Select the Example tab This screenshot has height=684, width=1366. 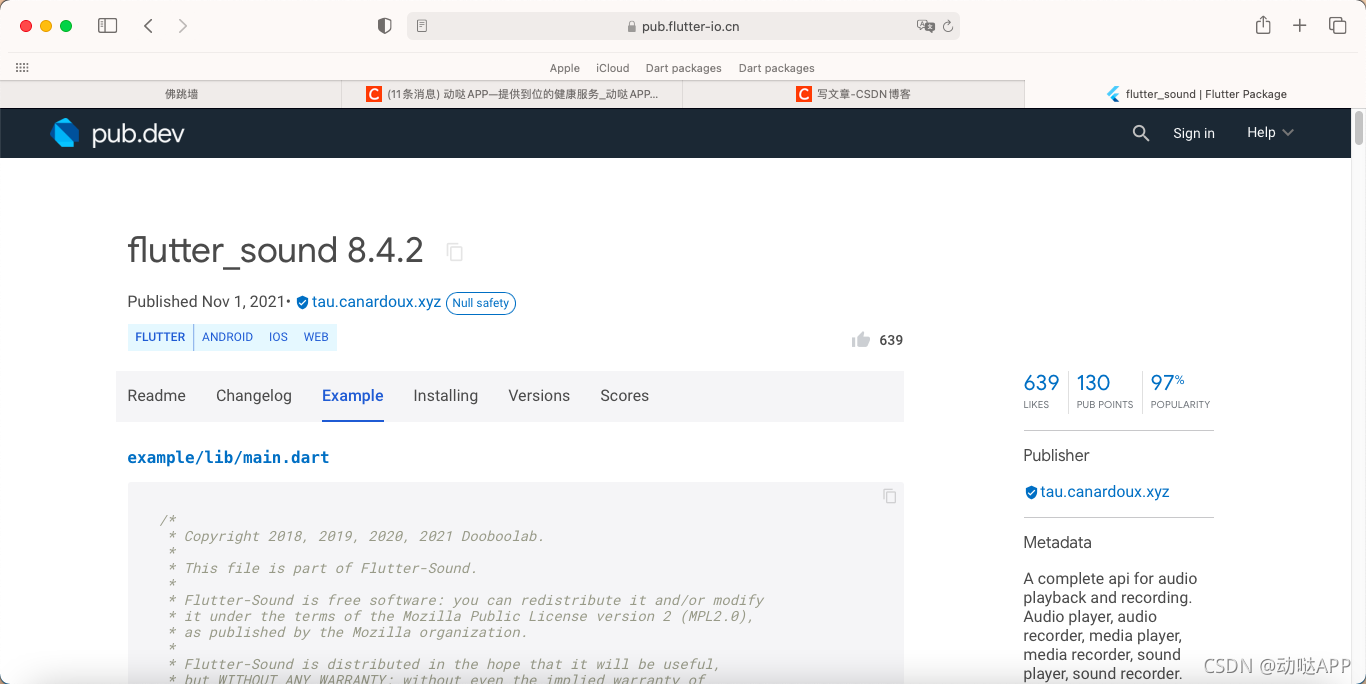pos(353,396)
